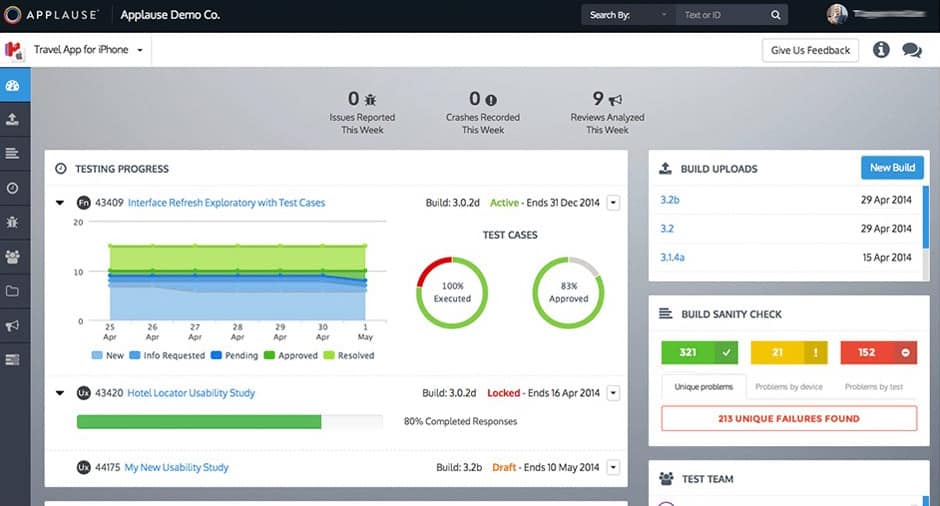Open the chat bubbles icon
The image size is (940, 506).
tap(912, 50)
